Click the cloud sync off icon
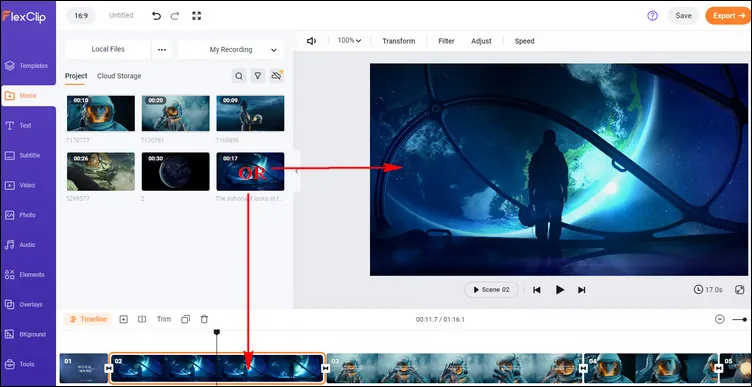This screenshot has width=752, height=387. [x=277, y=76]
